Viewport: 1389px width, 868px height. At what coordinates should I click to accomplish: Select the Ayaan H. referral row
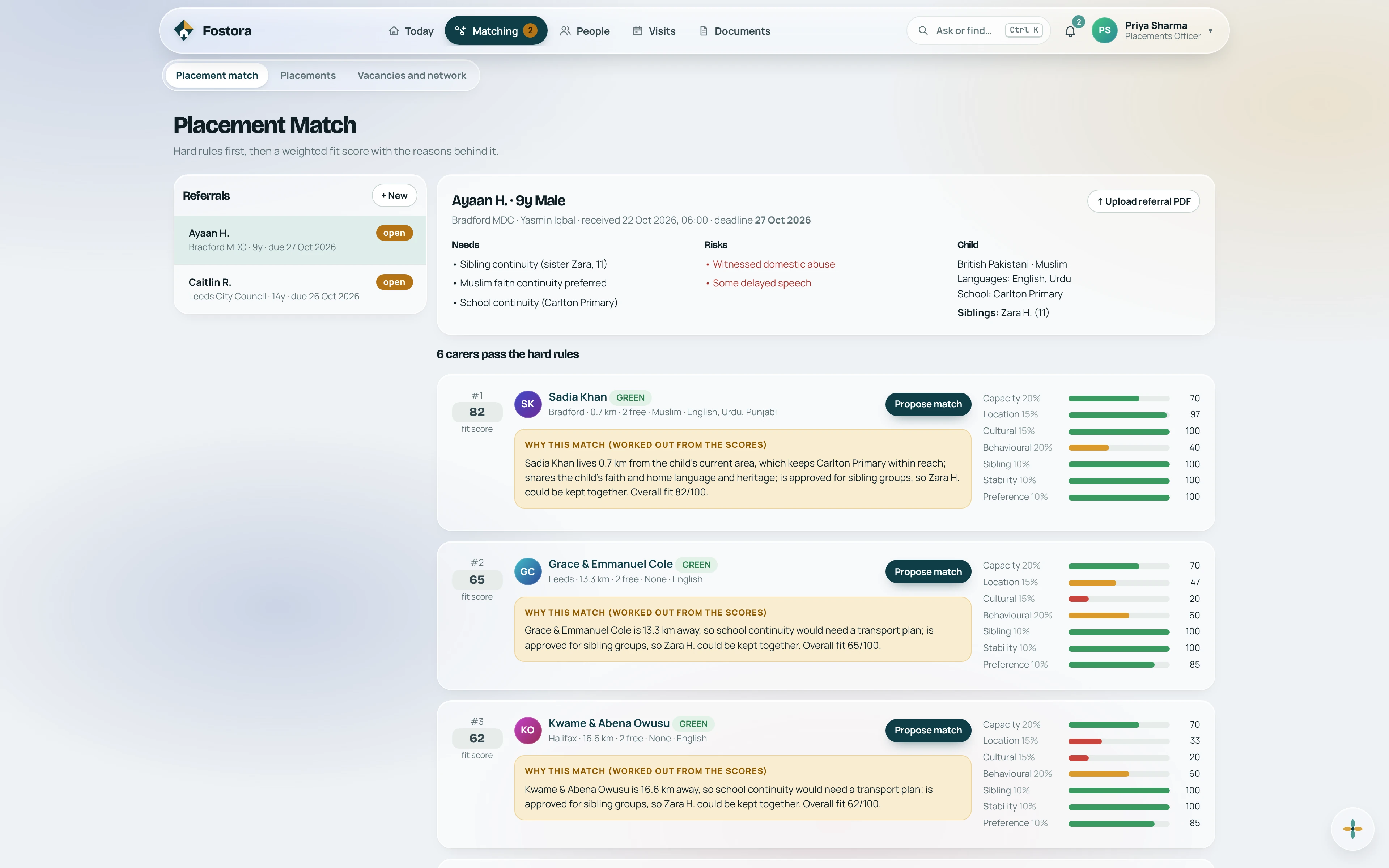300,240
